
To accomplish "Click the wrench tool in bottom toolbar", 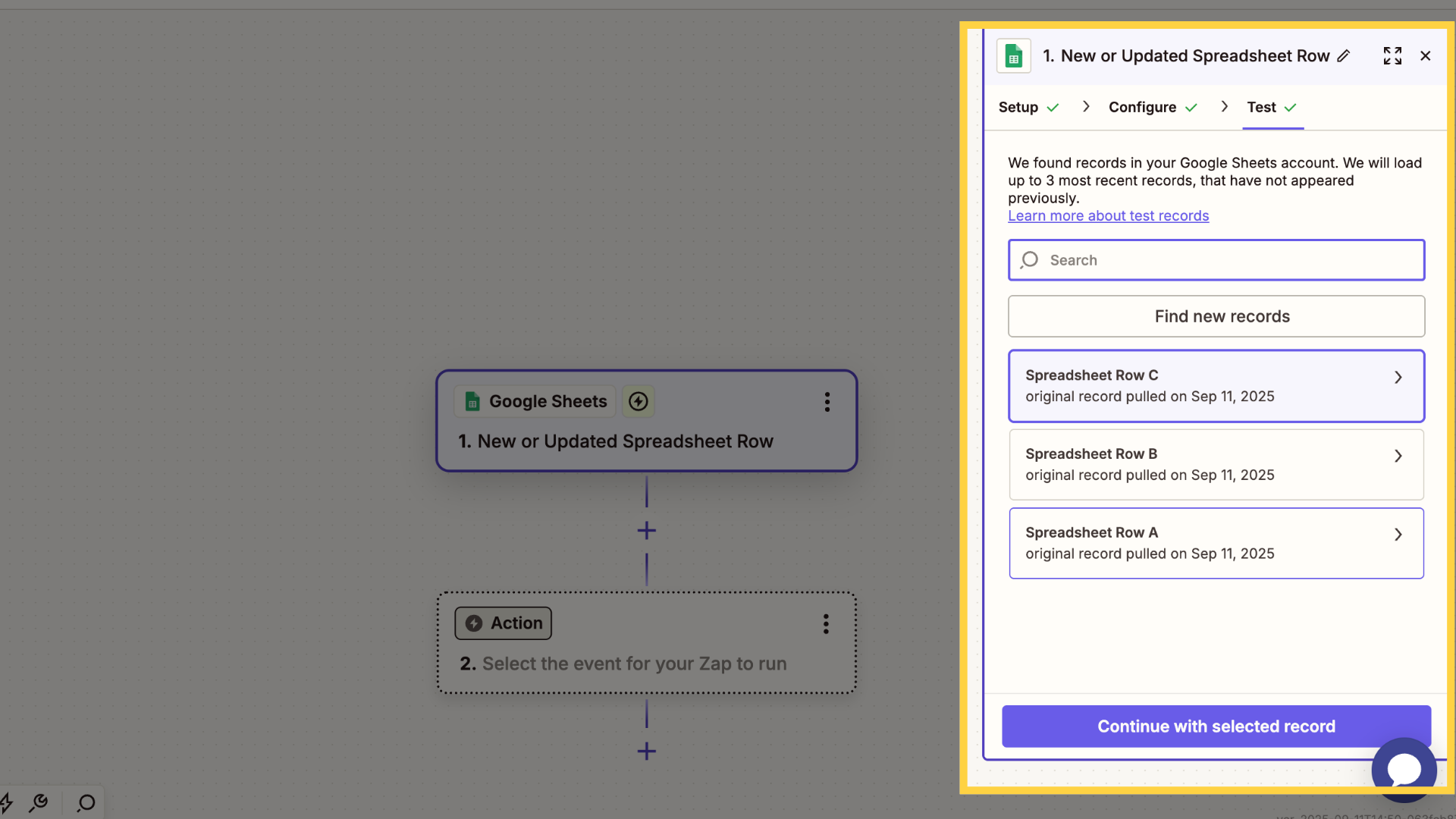I will [x=39, y=802].
